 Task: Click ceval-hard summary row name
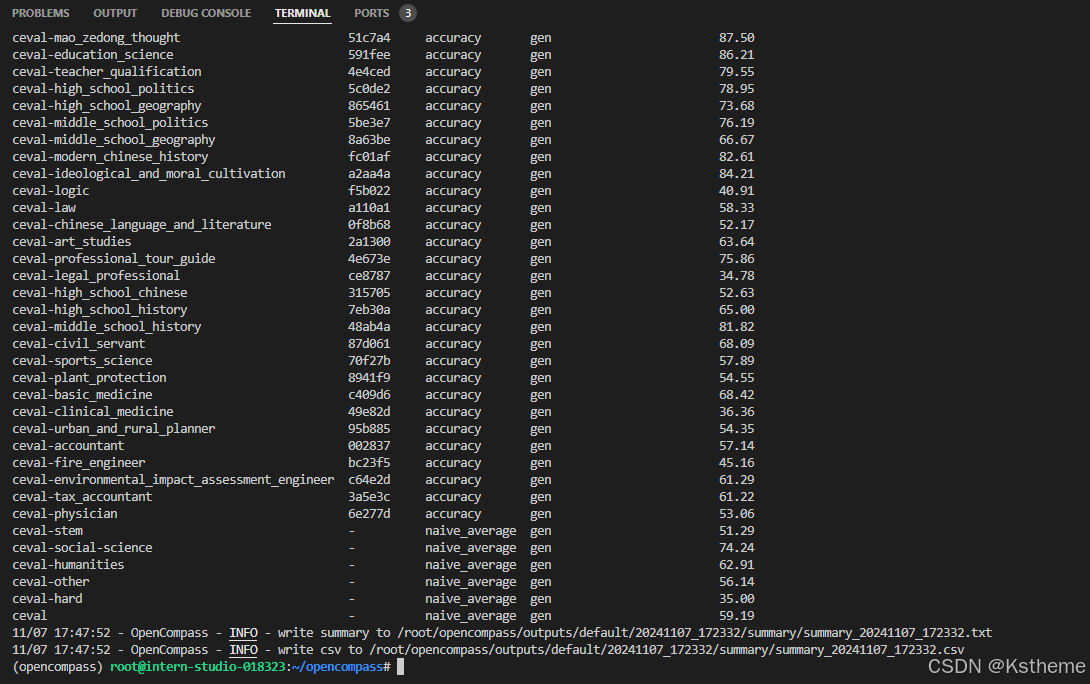click(x=47, y=598)
